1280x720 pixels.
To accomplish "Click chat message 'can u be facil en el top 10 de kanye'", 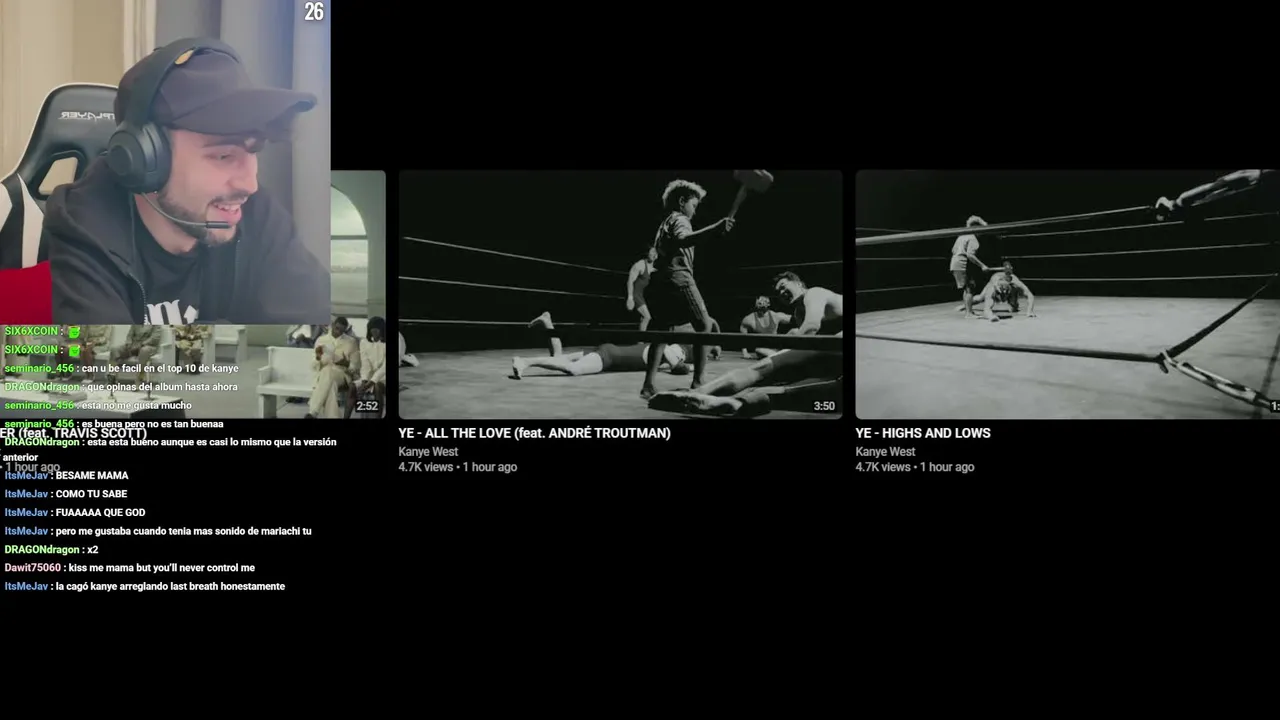I will coord(160,369).
